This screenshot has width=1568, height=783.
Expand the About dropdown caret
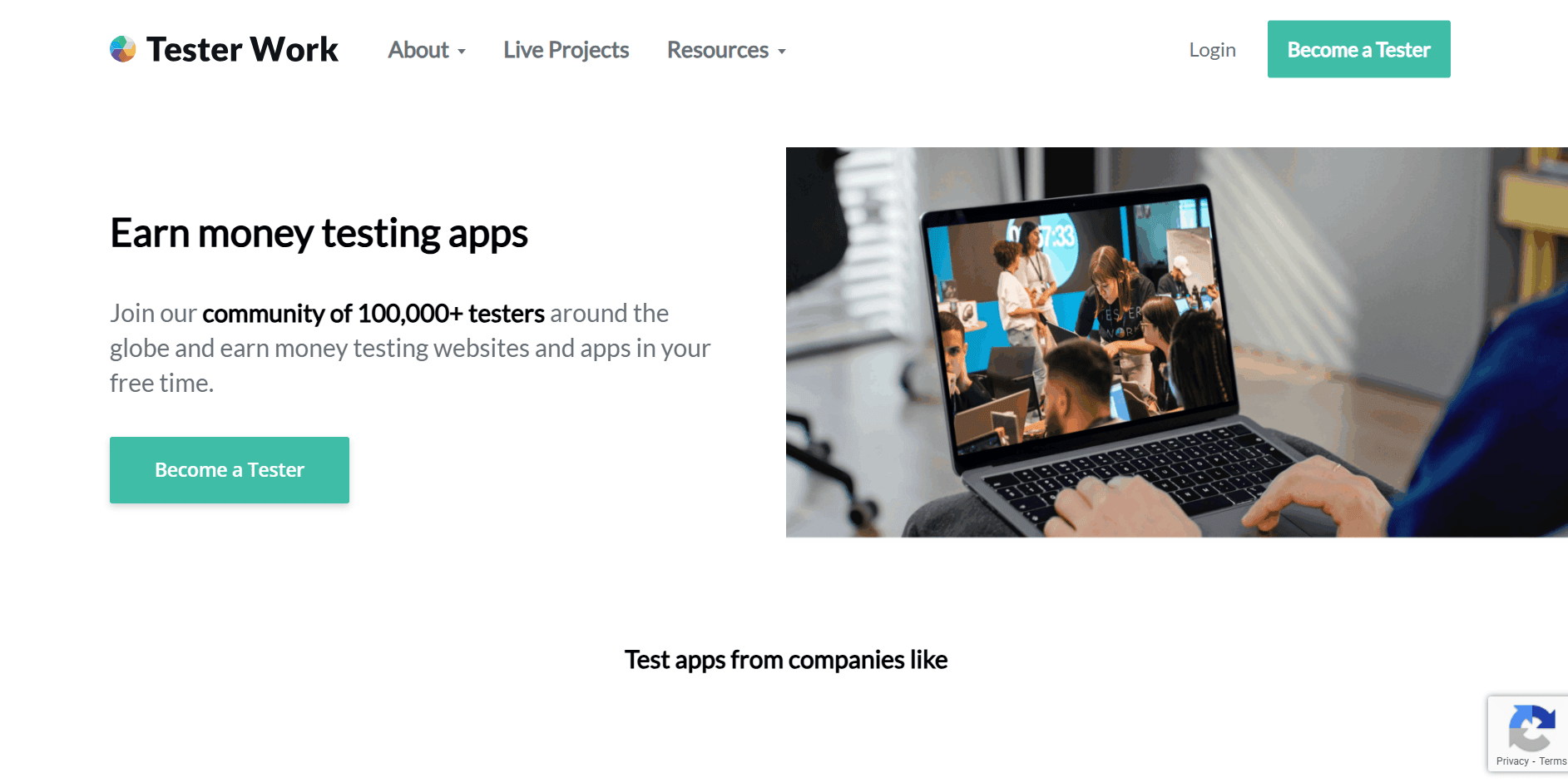(462, 52)
